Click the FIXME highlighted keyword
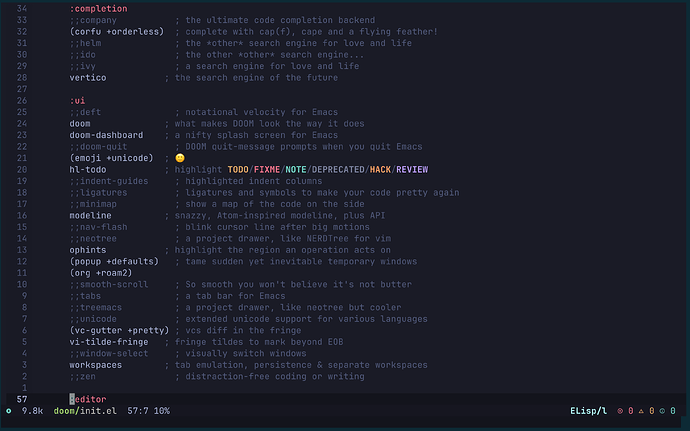The width and height of the screenshot is (690, 431). (x=267, y=169)
